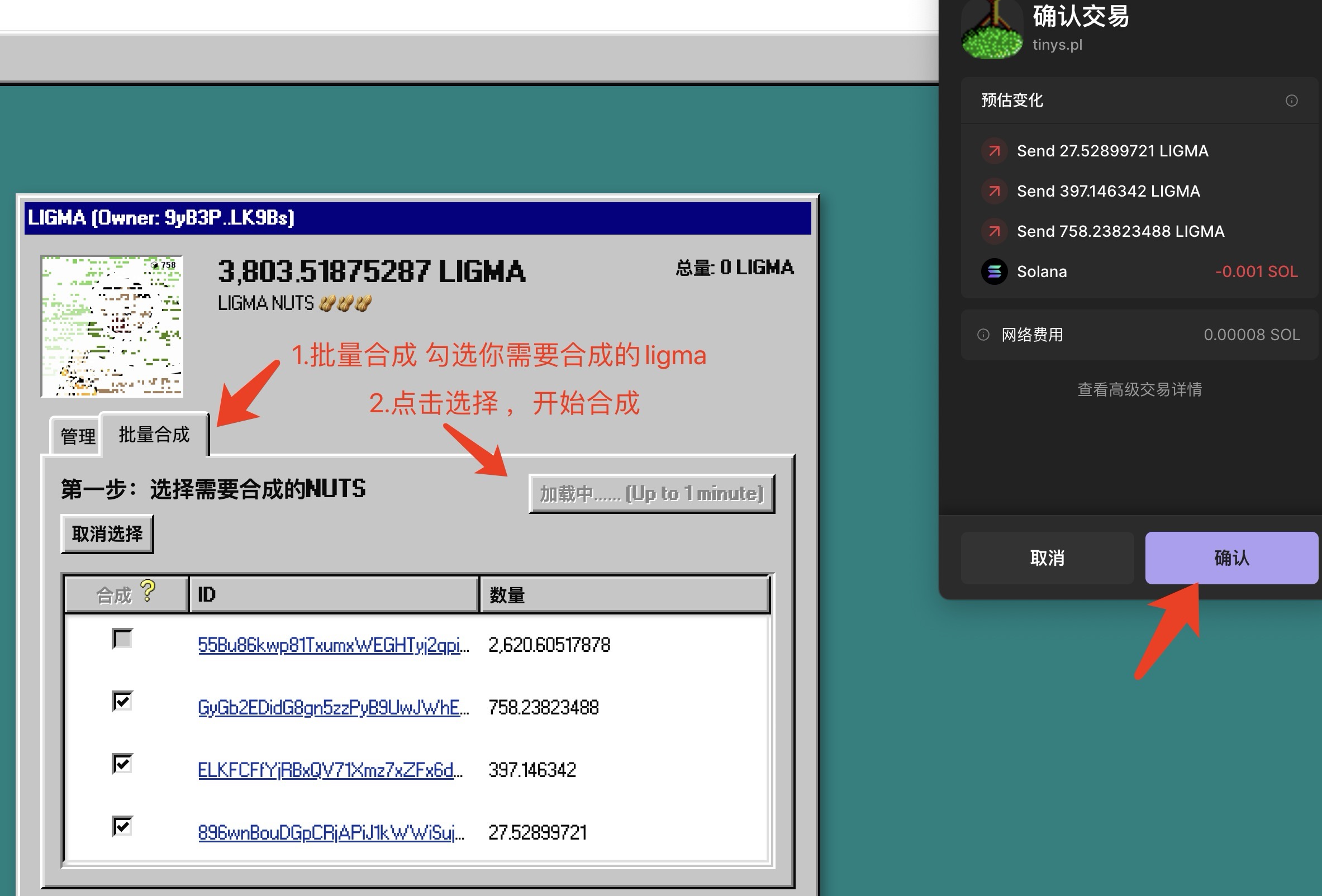Screen dimensions: 1322x896
Task: Click the 0.00008 SOL network fee value
Action: [x=1252, y=335]
